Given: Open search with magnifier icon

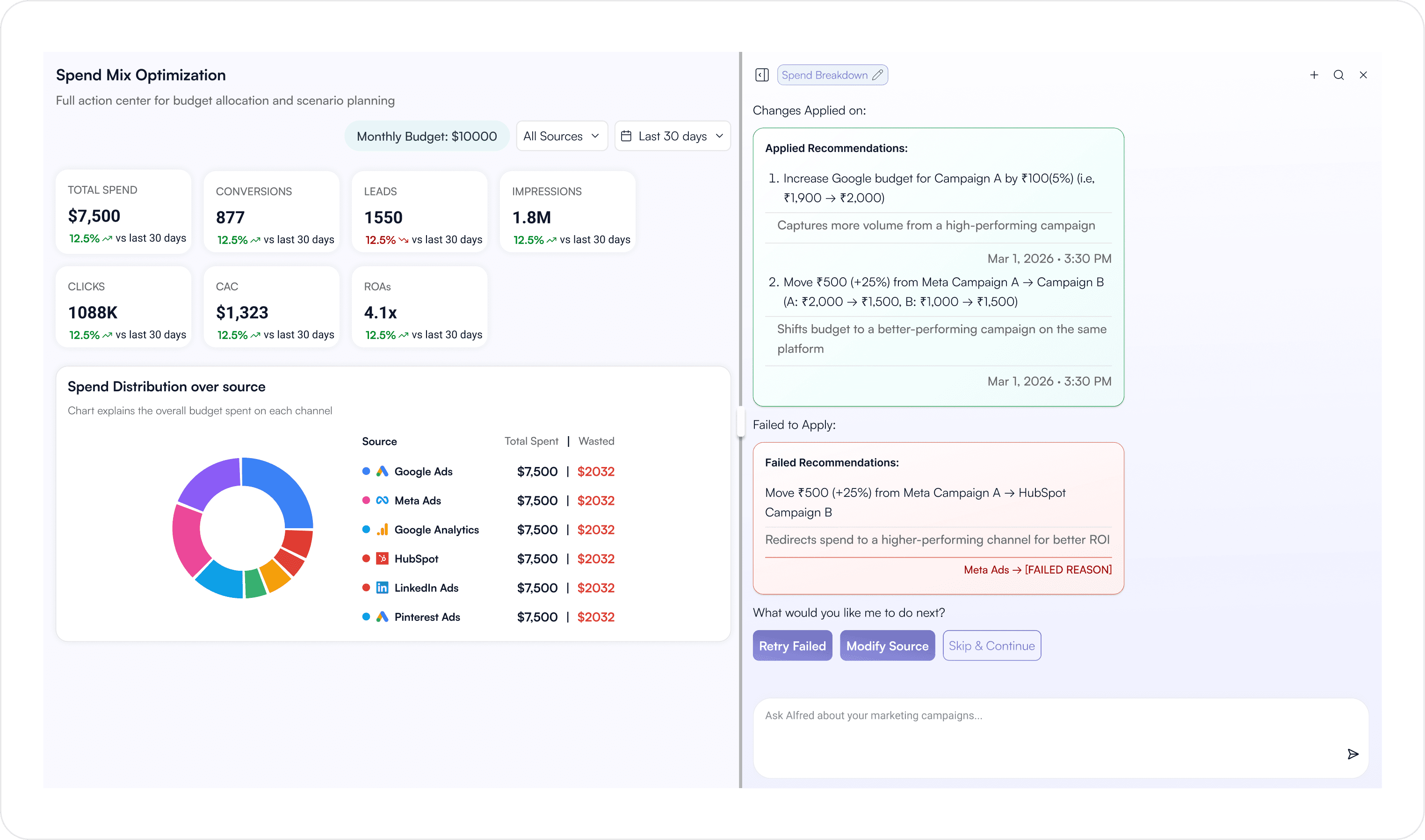Looking at the screenshot, I should (x=1338, y=75).
